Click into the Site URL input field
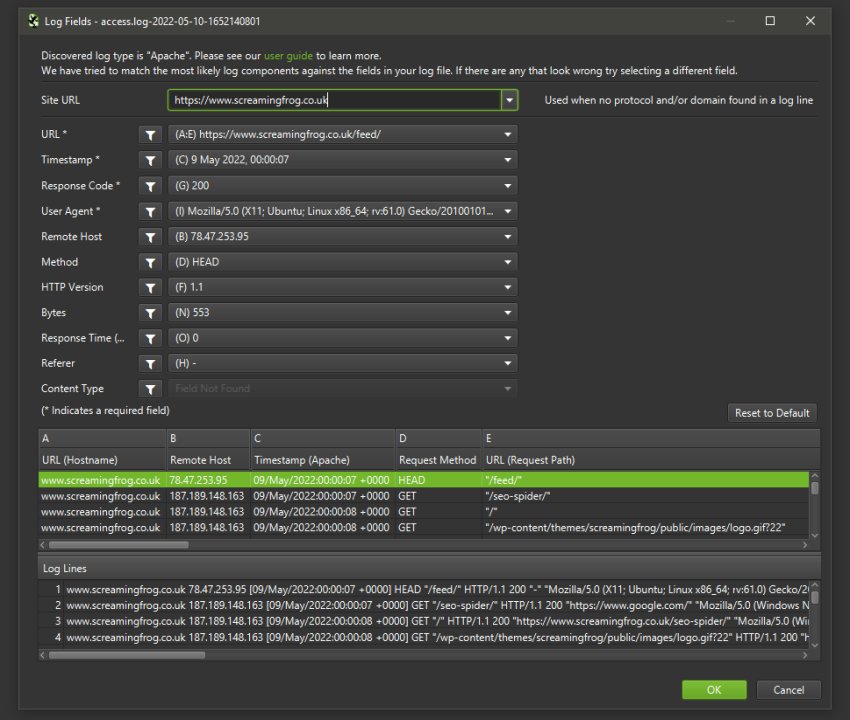Viewport: 850px width, 720px height. pos(334,100)
